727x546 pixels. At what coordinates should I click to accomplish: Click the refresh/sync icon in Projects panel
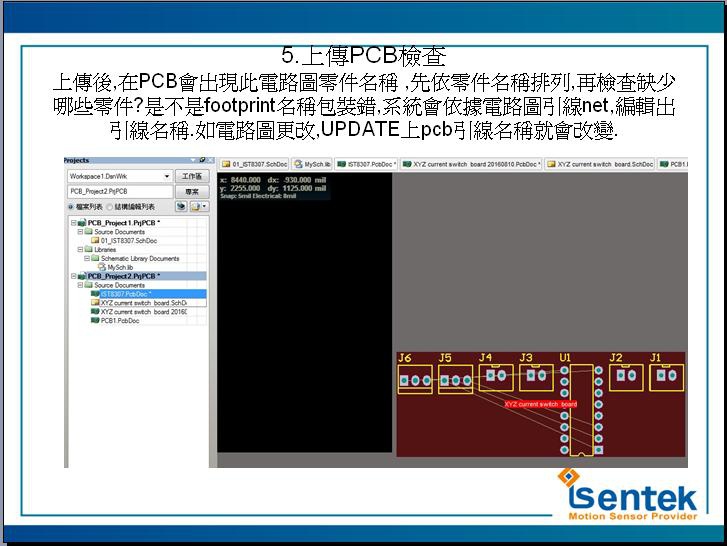181,206
